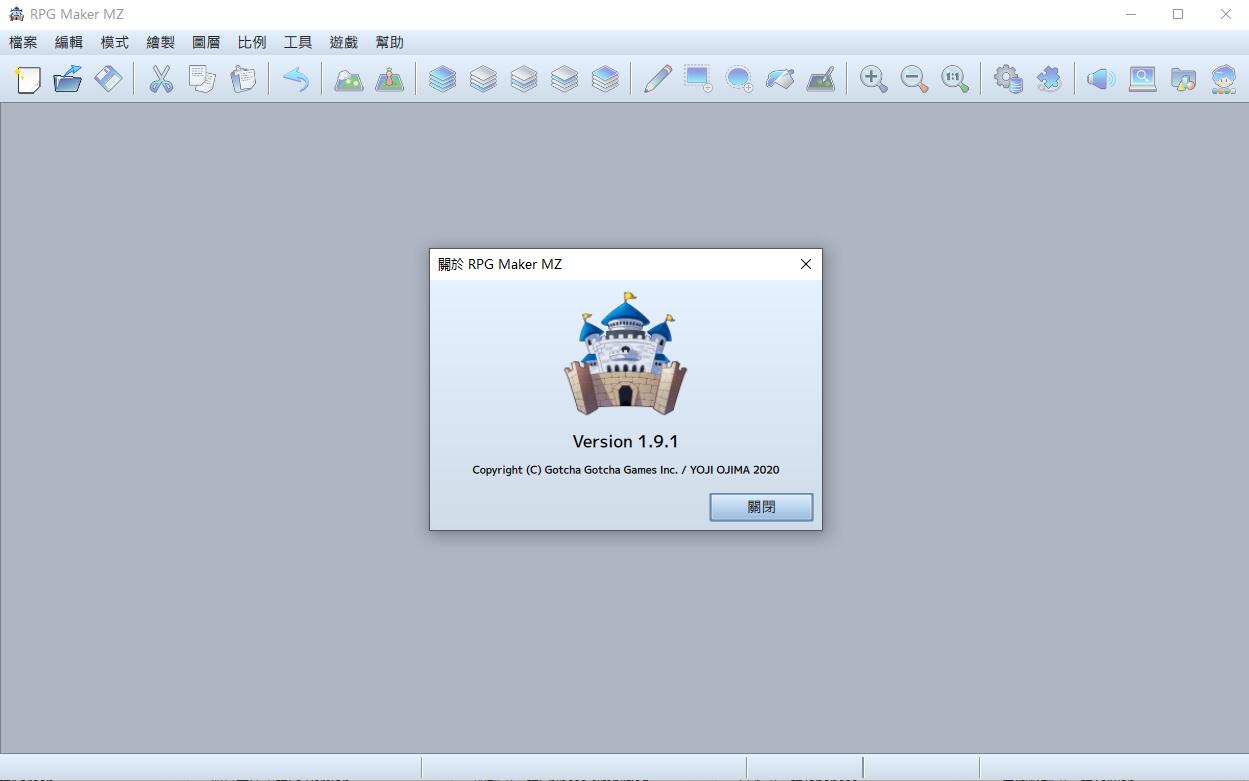The image size is (1249, 781).
Task: Click the 關閉 button in the About dialog
Action: (761, 507)
